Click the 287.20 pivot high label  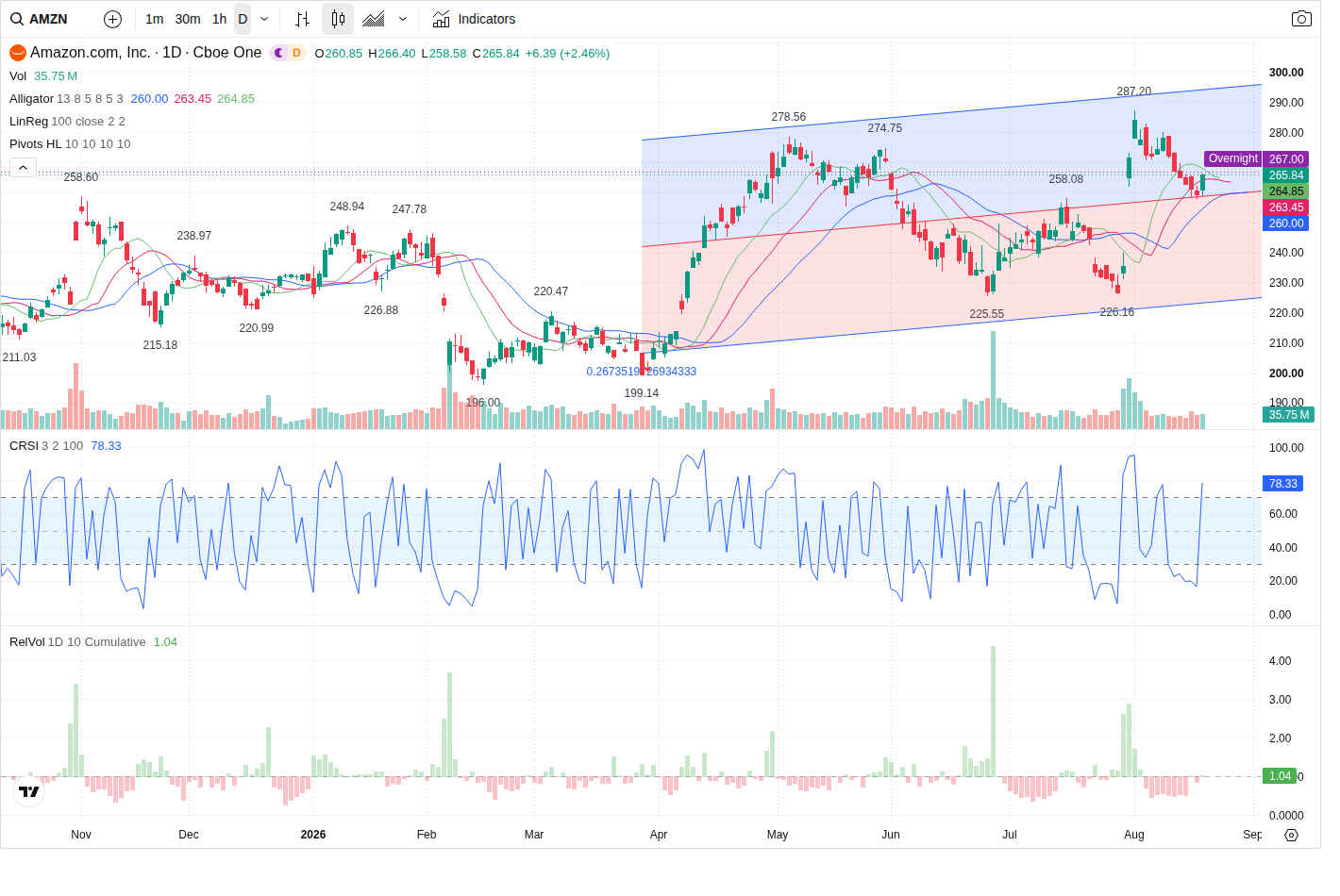coord(1133,91)
